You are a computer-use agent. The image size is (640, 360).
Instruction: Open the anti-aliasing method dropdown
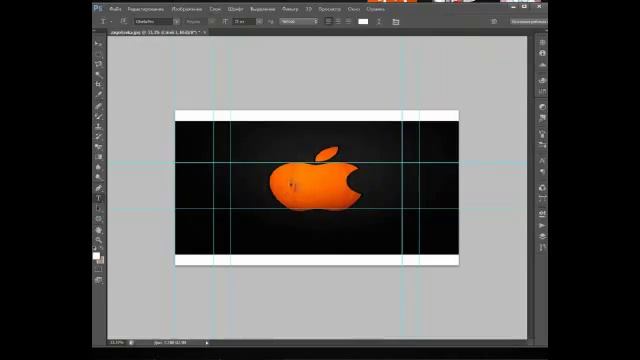coord(299,21)
